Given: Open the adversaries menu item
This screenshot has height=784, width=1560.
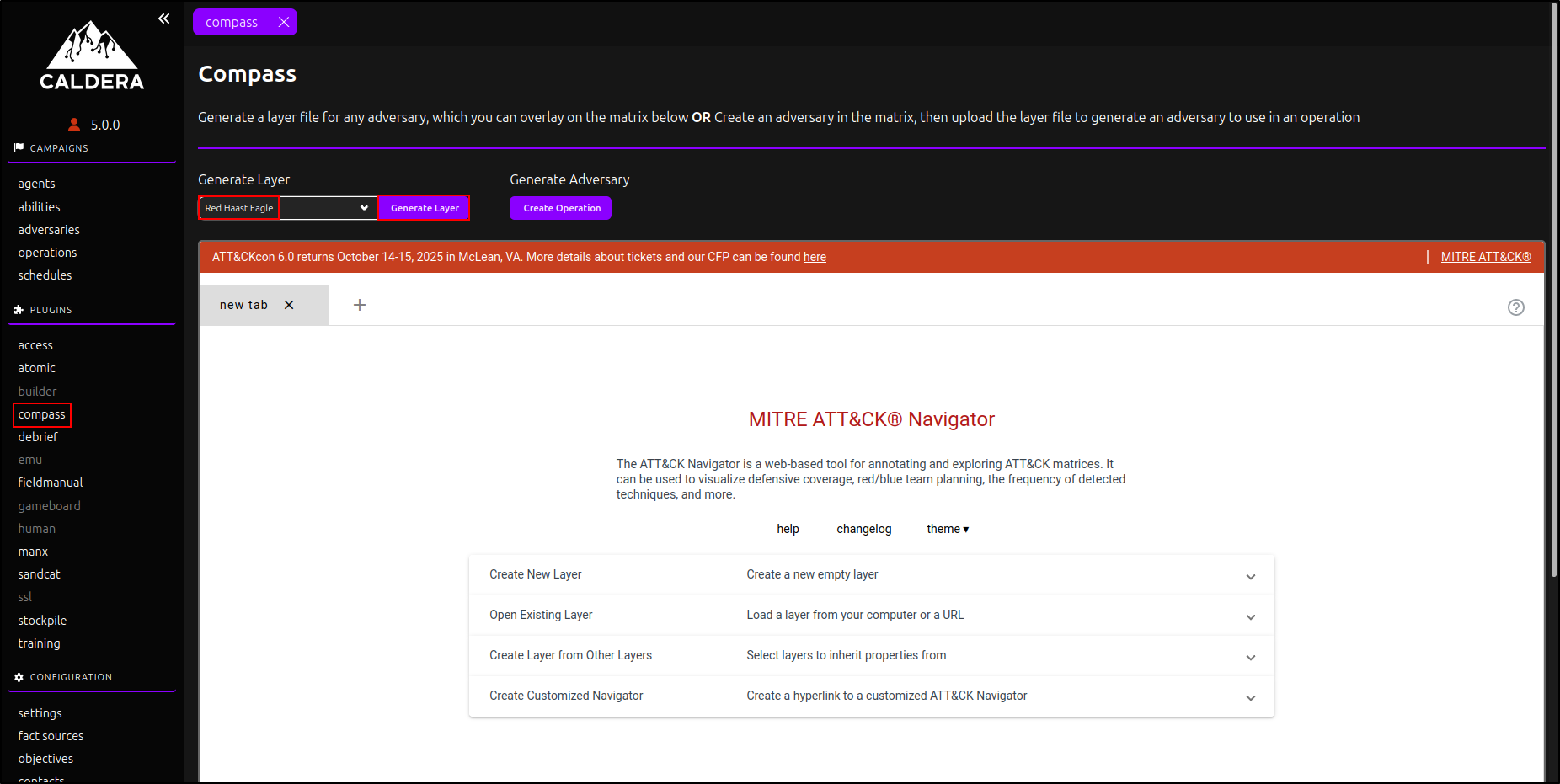Looking at the screenshot, I should 49,230.
